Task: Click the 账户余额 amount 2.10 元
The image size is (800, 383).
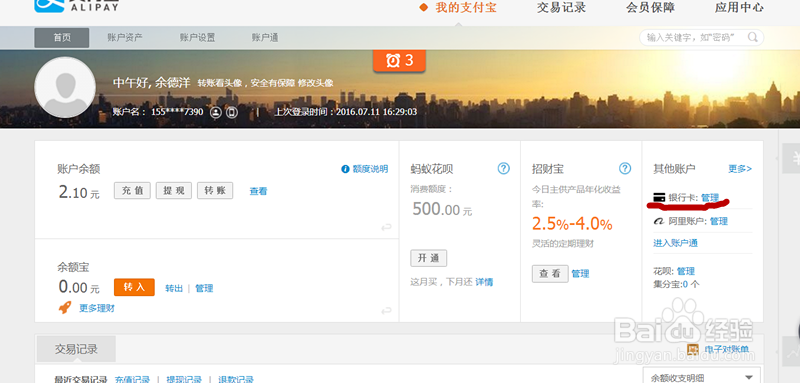Action: click(79, 192)
